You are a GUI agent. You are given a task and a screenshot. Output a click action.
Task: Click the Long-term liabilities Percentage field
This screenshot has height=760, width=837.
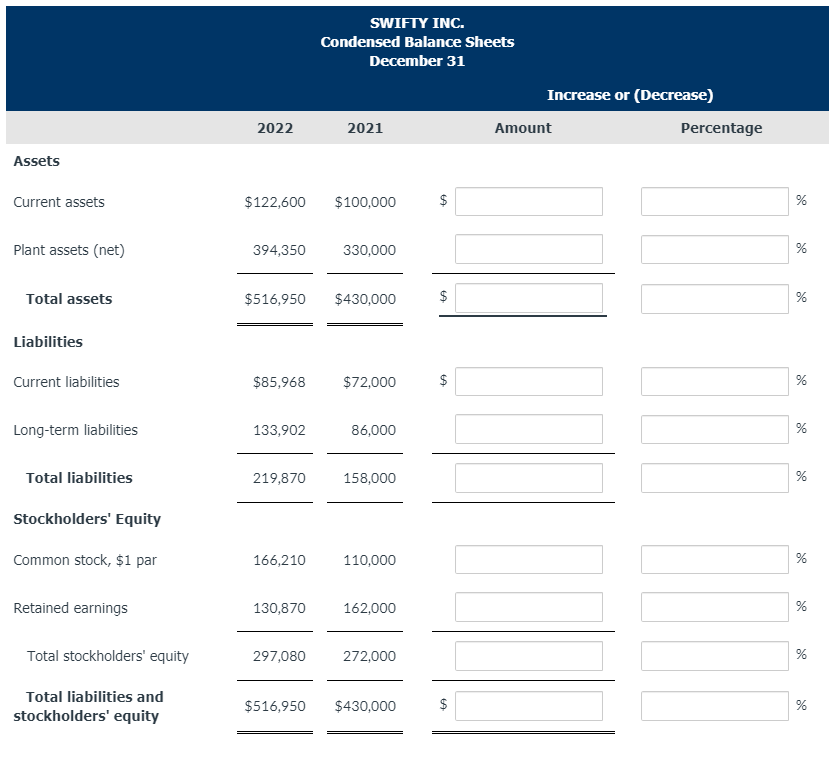coord(714,428)
